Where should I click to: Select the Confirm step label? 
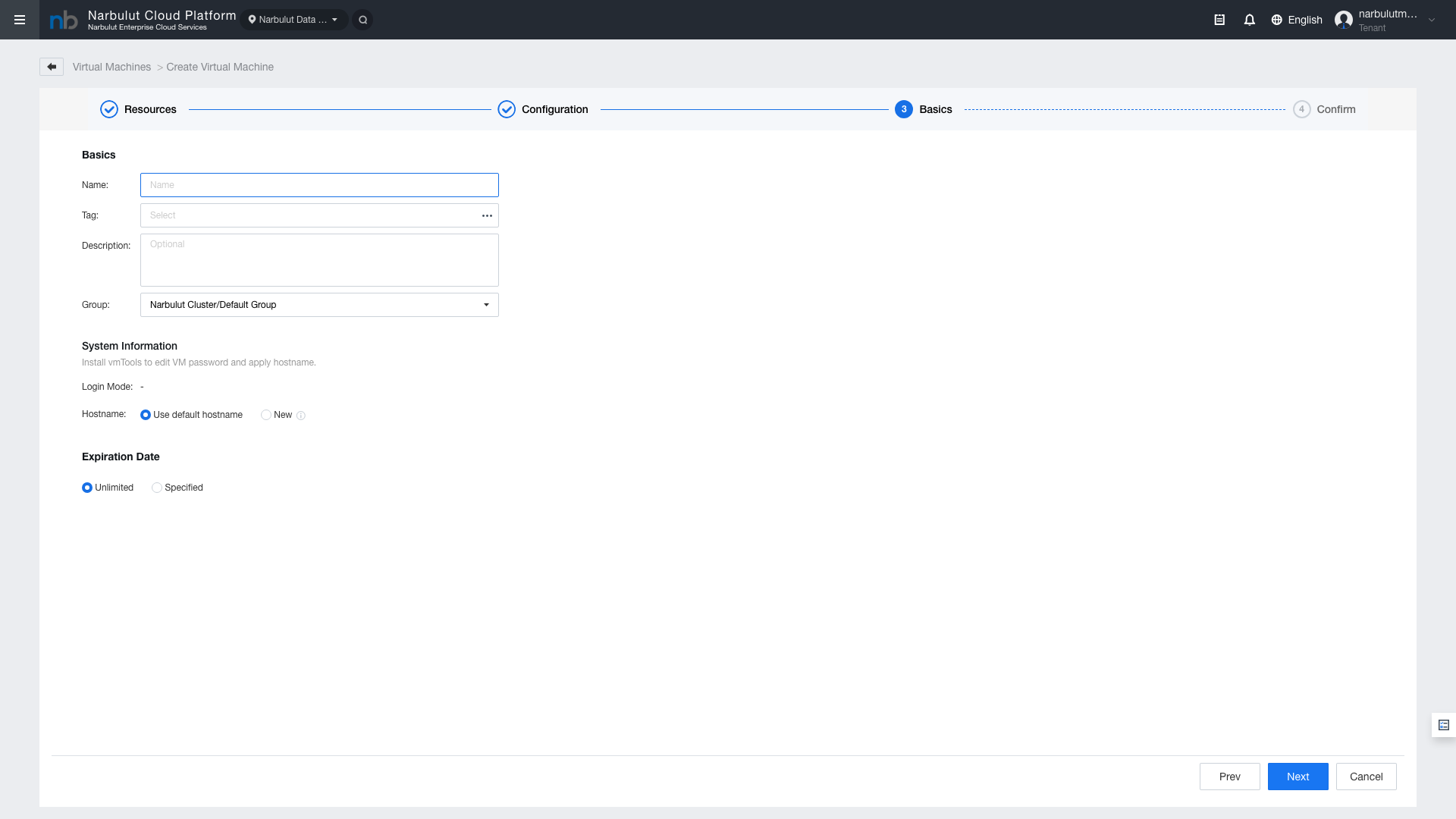pyautogui.click(x=1336, y=109)
